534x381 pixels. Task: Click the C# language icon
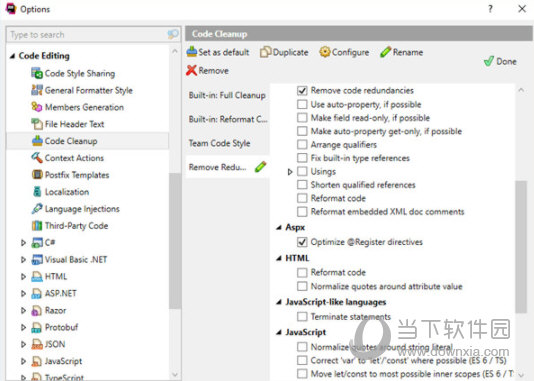click(37, 242)
